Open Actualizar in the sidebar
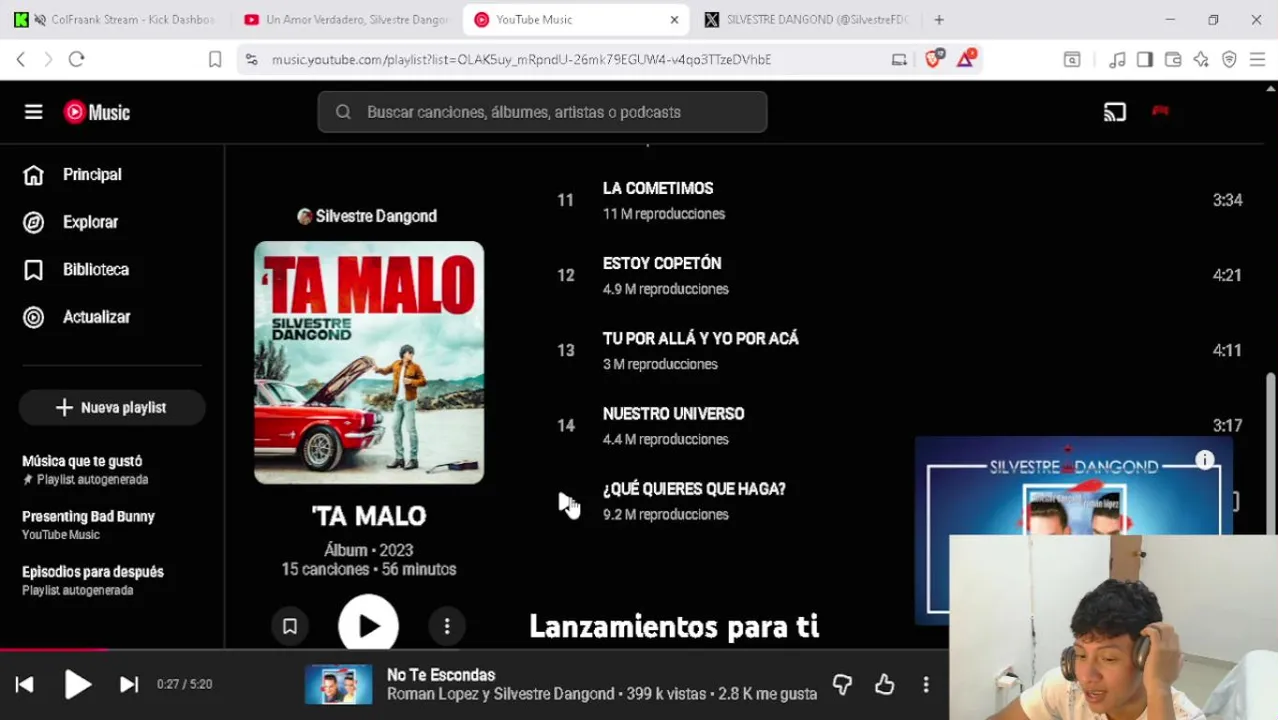The width and height of the screenshot is (1278, 720). [x=76, y=317]
